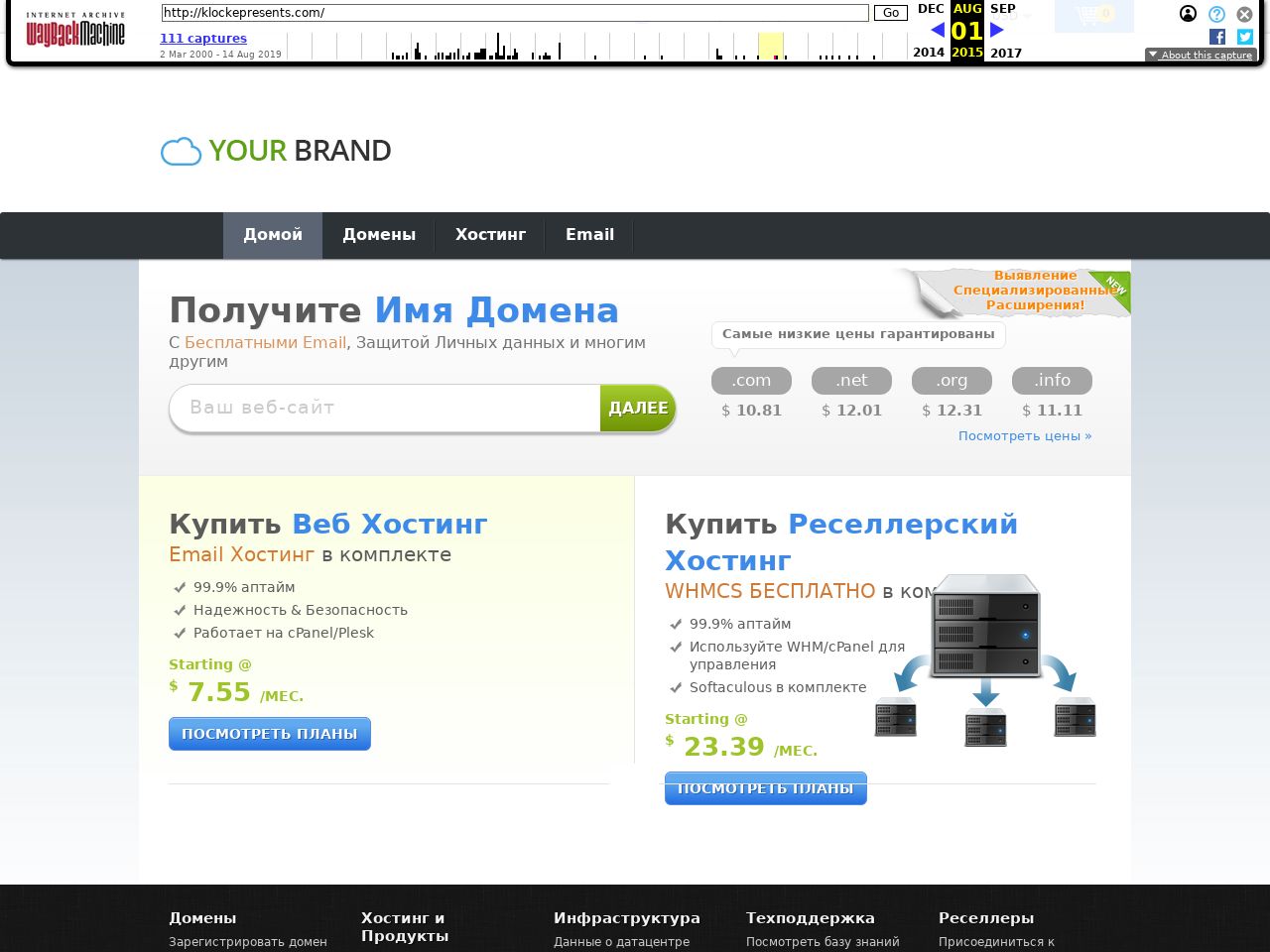This screenshot has height=952, width=1270.
Task: Click the previous capture blue arrow
Action: pos(937,30)
